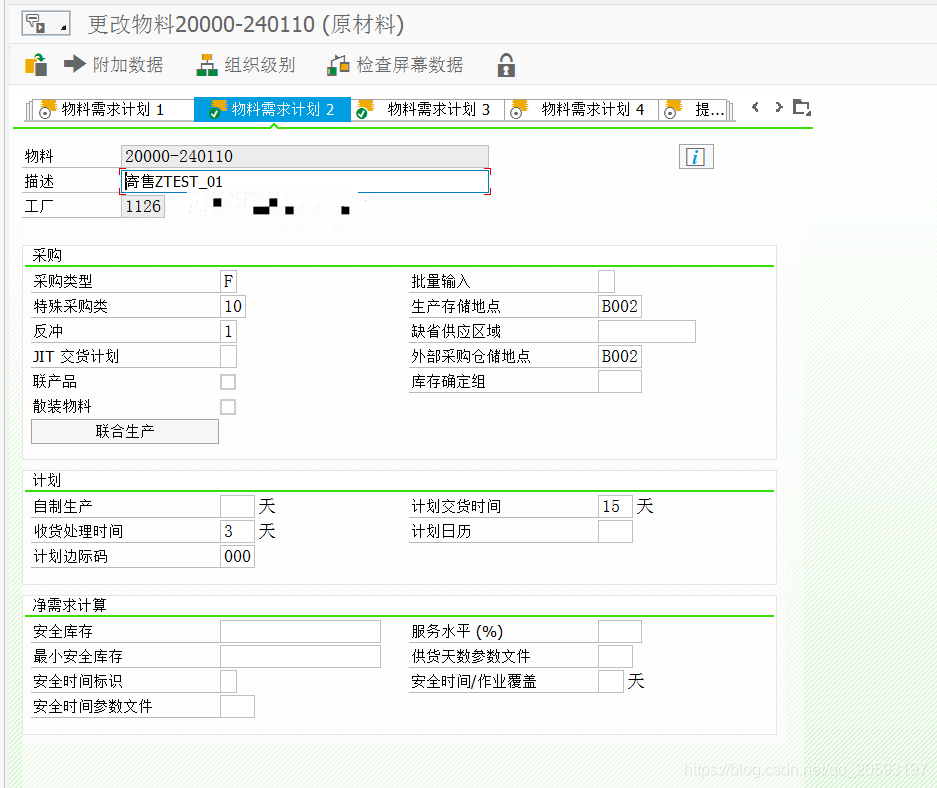
Task: Open Additional data (附加数据) arrow button
Action: 113,65
